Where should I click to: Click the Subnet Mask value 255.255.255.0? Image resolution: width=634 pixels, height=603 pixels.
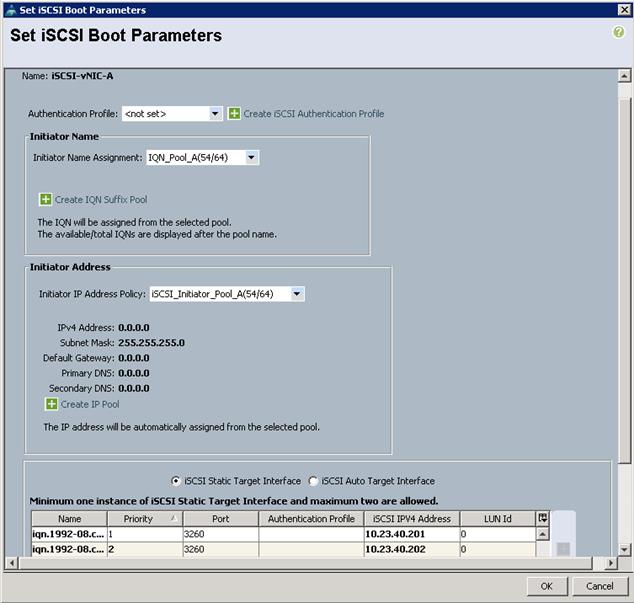(151, 343)
